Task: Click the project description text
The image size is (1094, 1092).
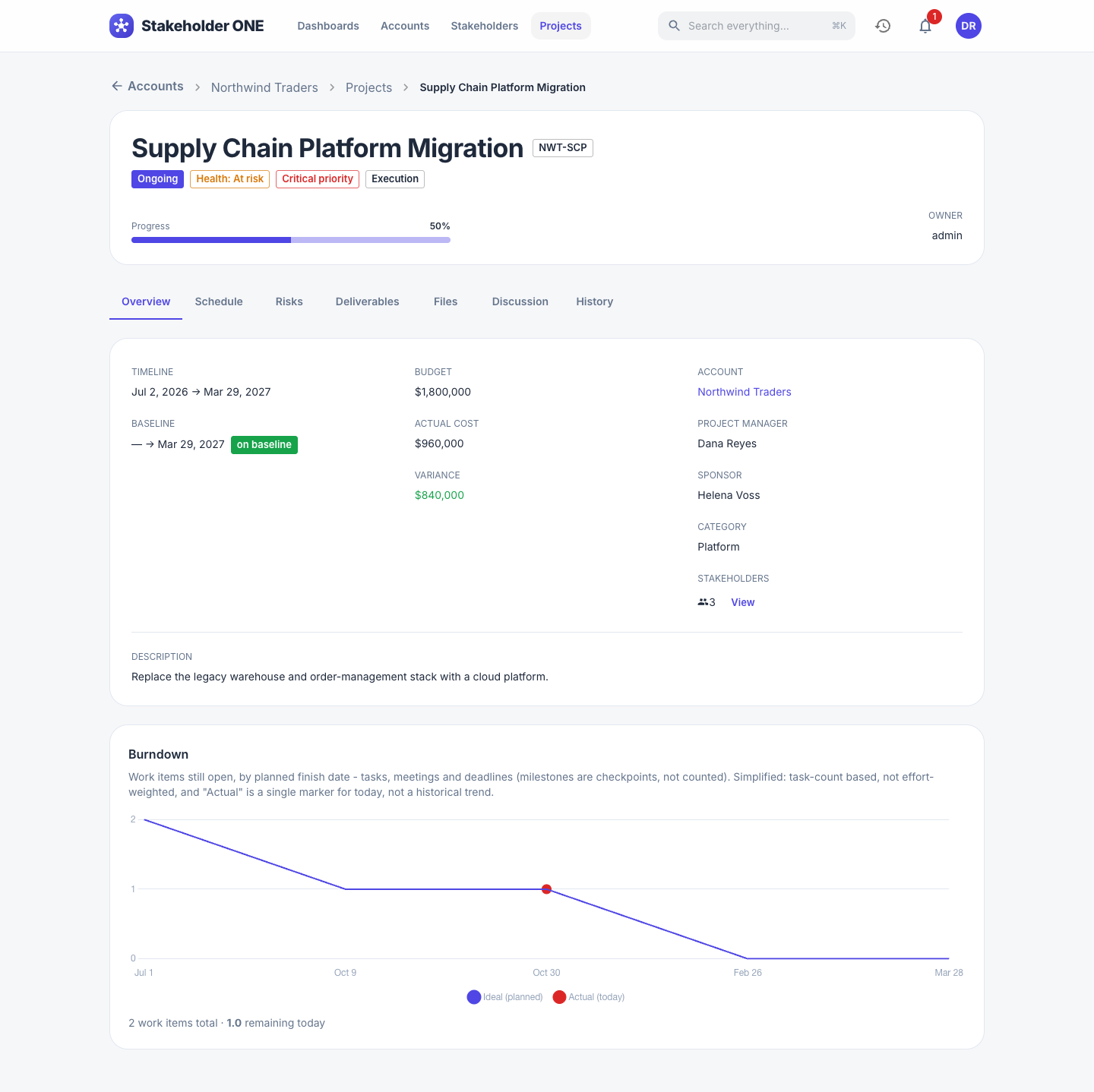Action: coord(340,677)
